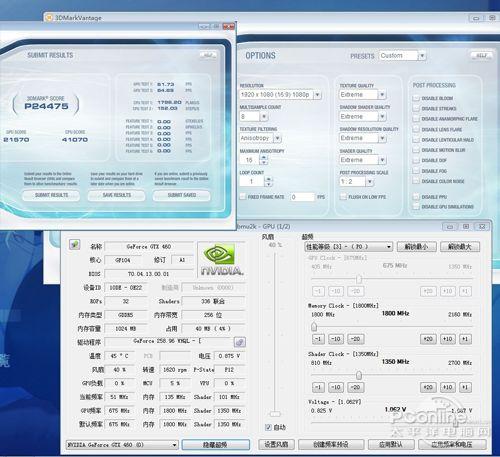Click Shader Clock +1 button

click(465, 387)
